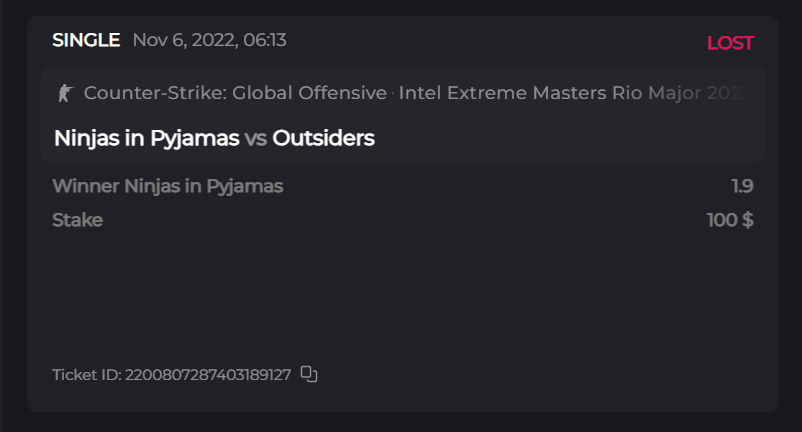Click the 06:13 time stamp

[x=264, y=40]
